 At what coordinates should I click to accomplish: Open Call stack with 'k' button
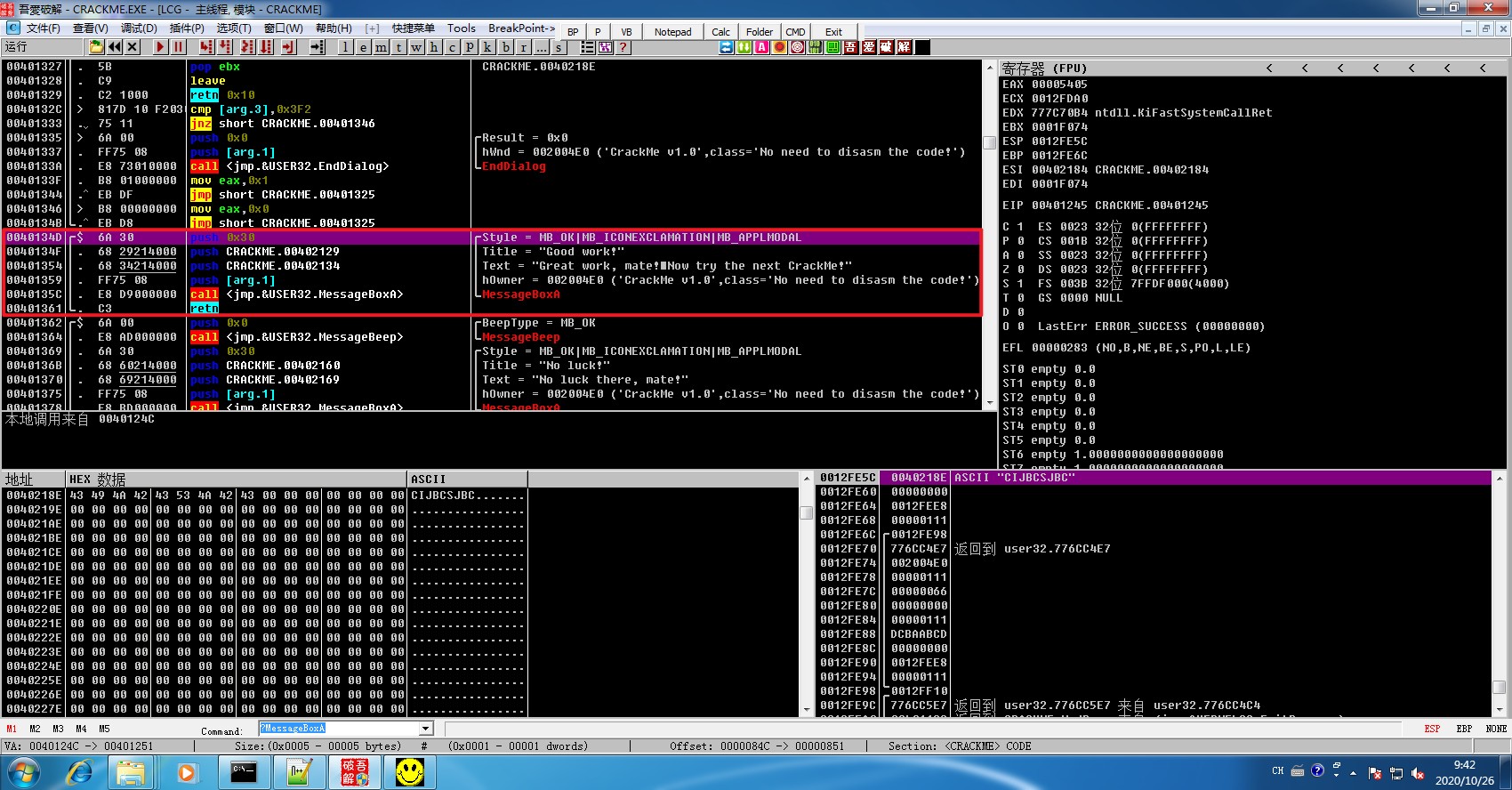tap(487, 47)
